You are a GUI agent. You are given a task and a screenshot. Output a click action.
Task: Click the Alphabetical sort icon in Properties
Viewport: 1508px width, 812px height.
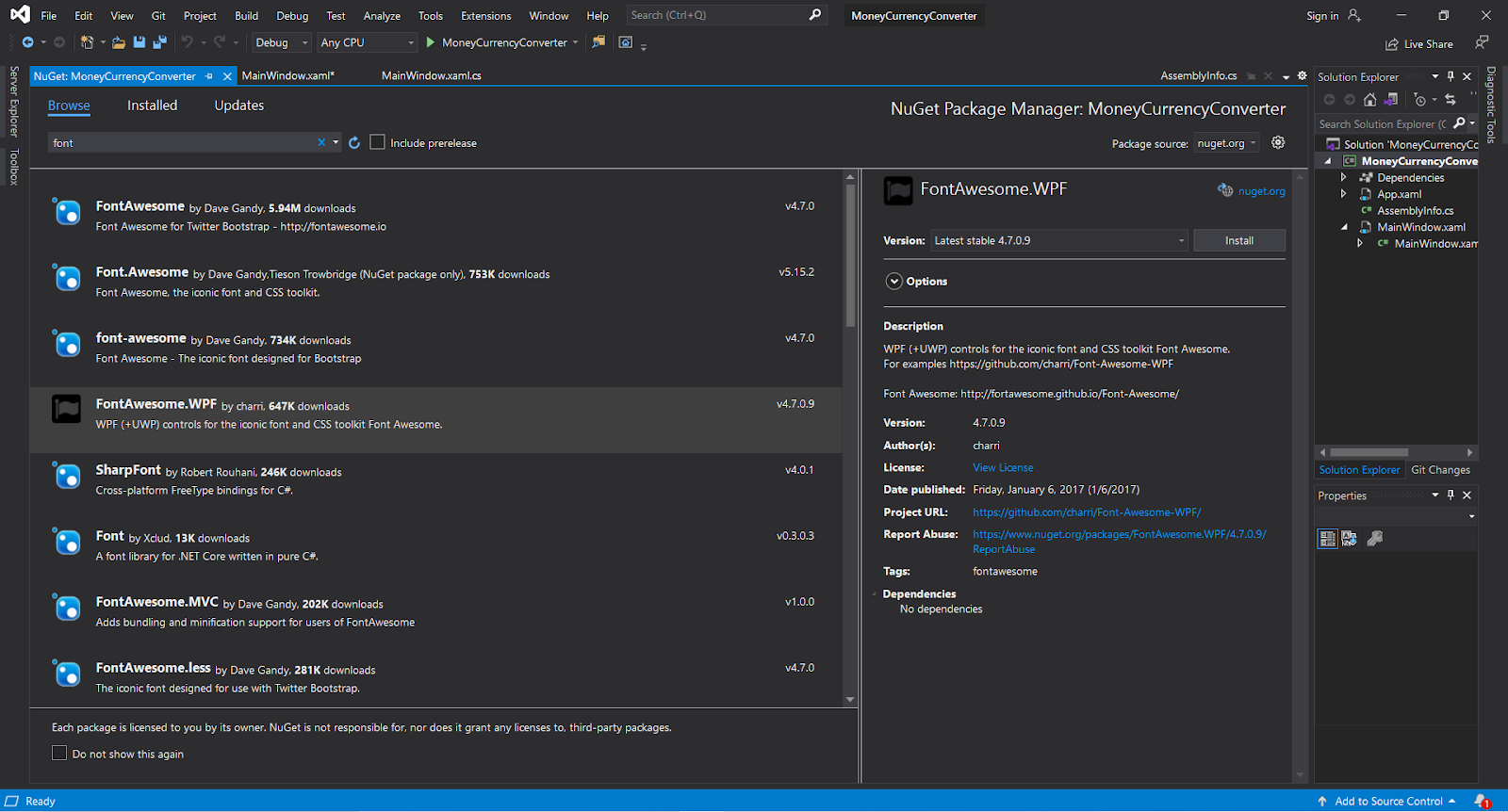[x=1350, y=539]
